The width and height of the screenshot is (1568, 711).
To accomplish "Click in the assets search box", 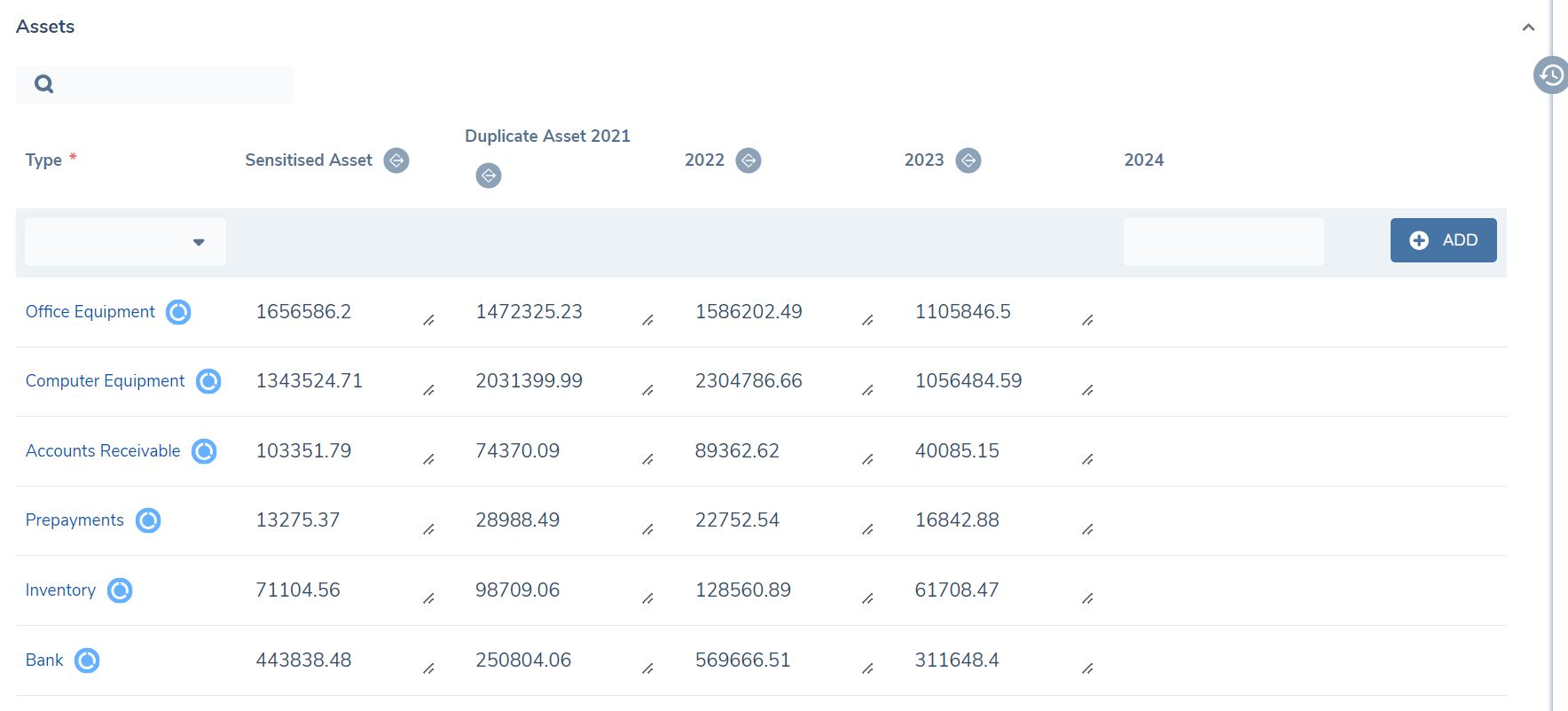I will point(169,84).
